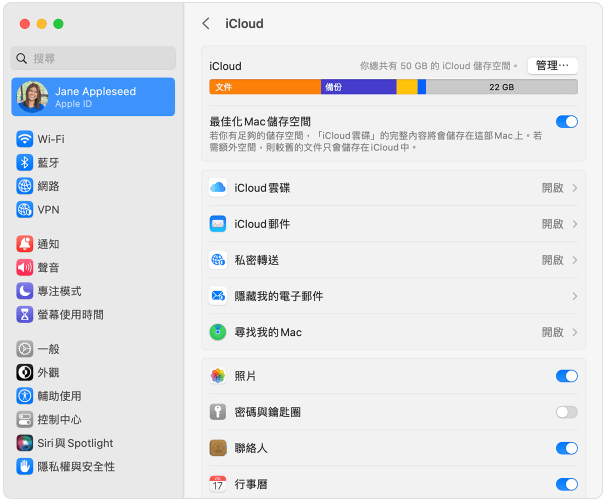Screen dimensions: 606x502
Task: Disable 照片 iCloud sync switch
Action: (x=566, y=376)
